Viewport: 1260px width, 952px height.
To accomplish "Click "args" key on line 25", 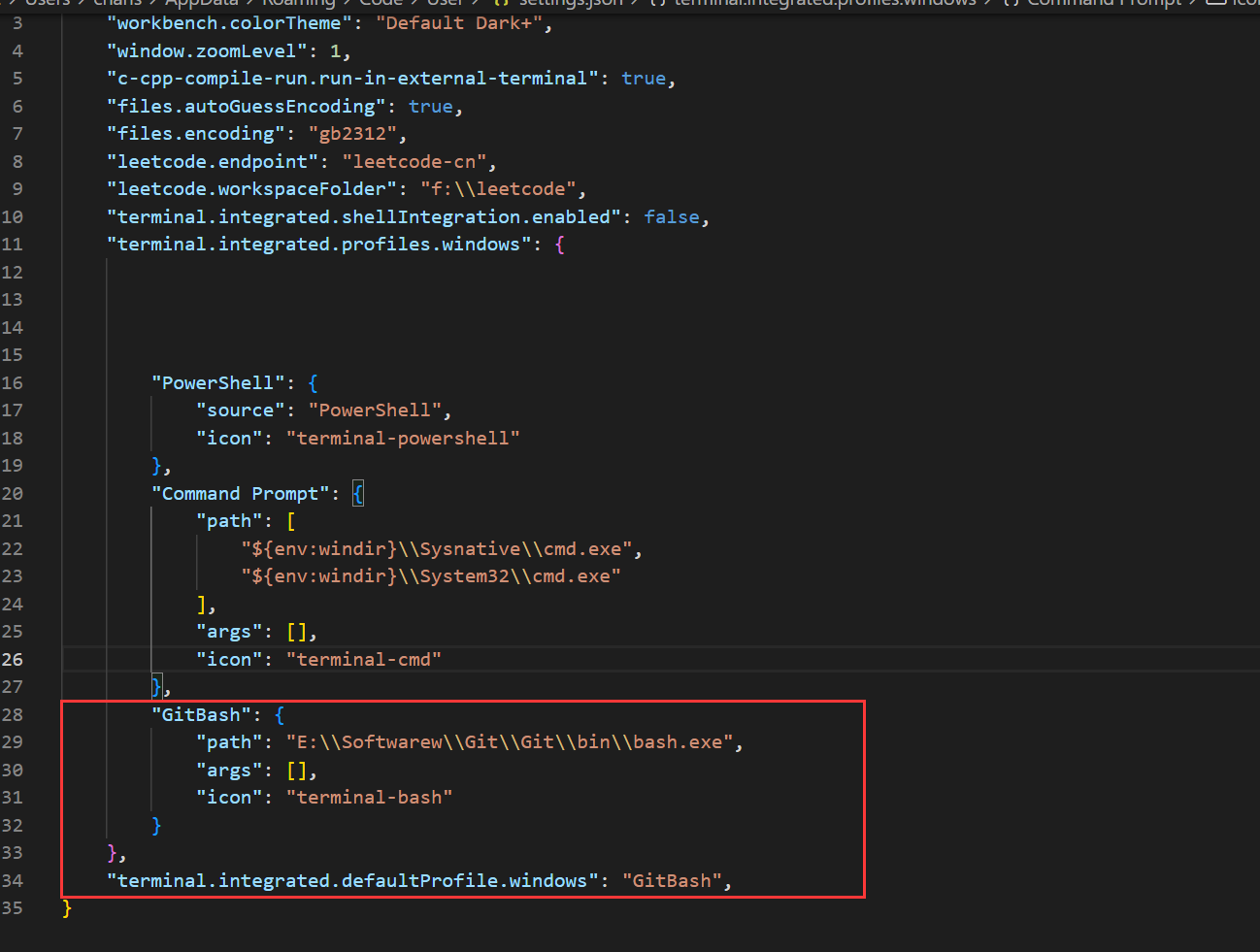I will [x=229, y=632].
